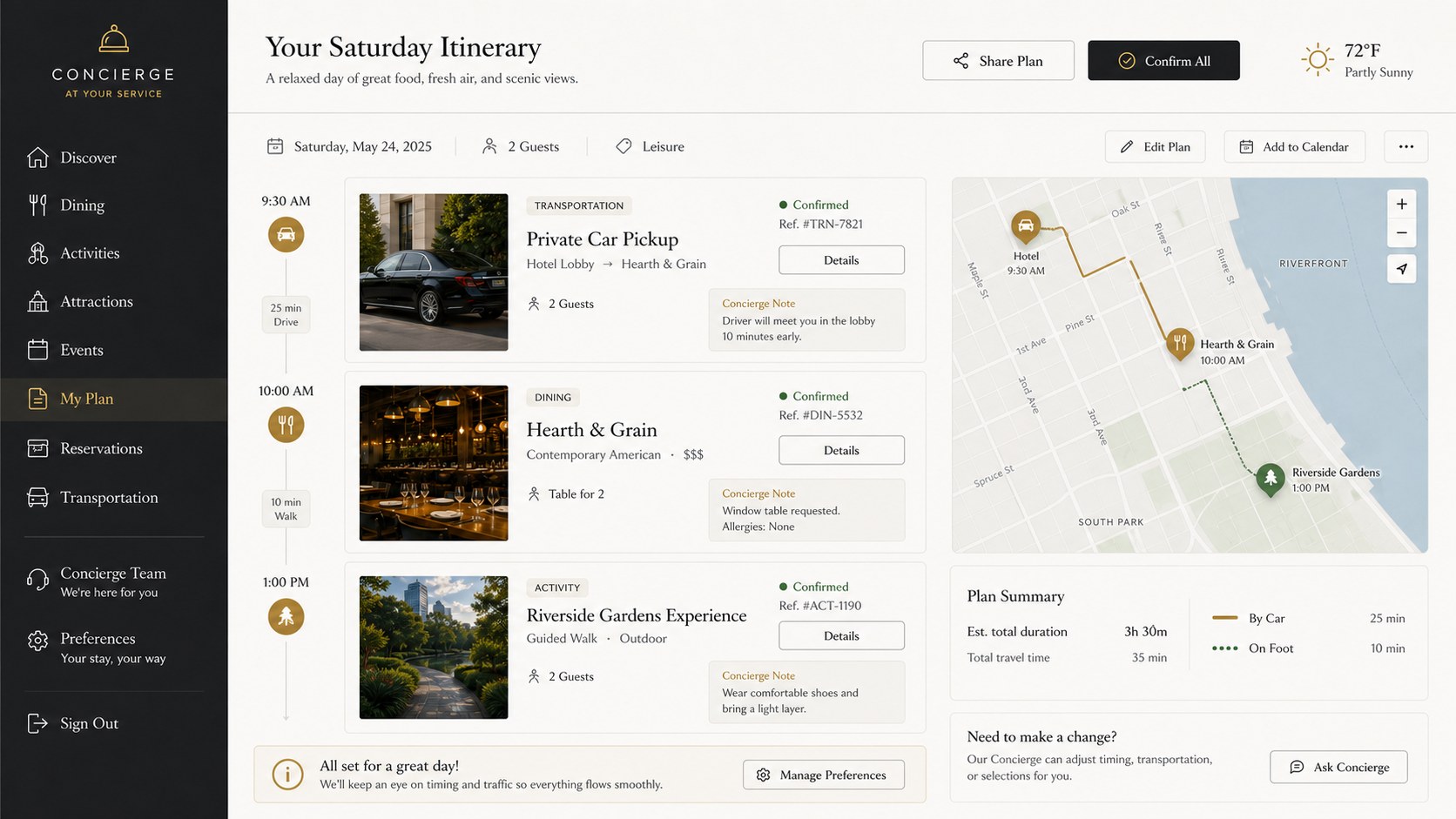1456x819 pixels.
Task: Contact the Concierge Team
Action: (113, 581)
